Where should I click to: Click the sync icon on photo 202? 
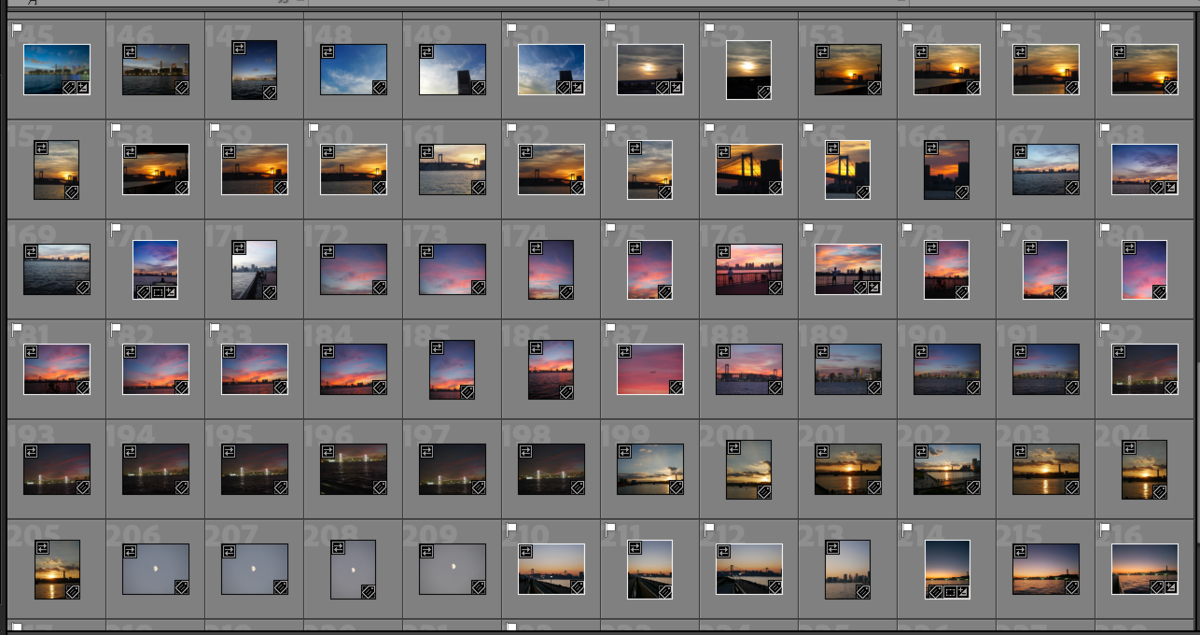pos(922,451)
